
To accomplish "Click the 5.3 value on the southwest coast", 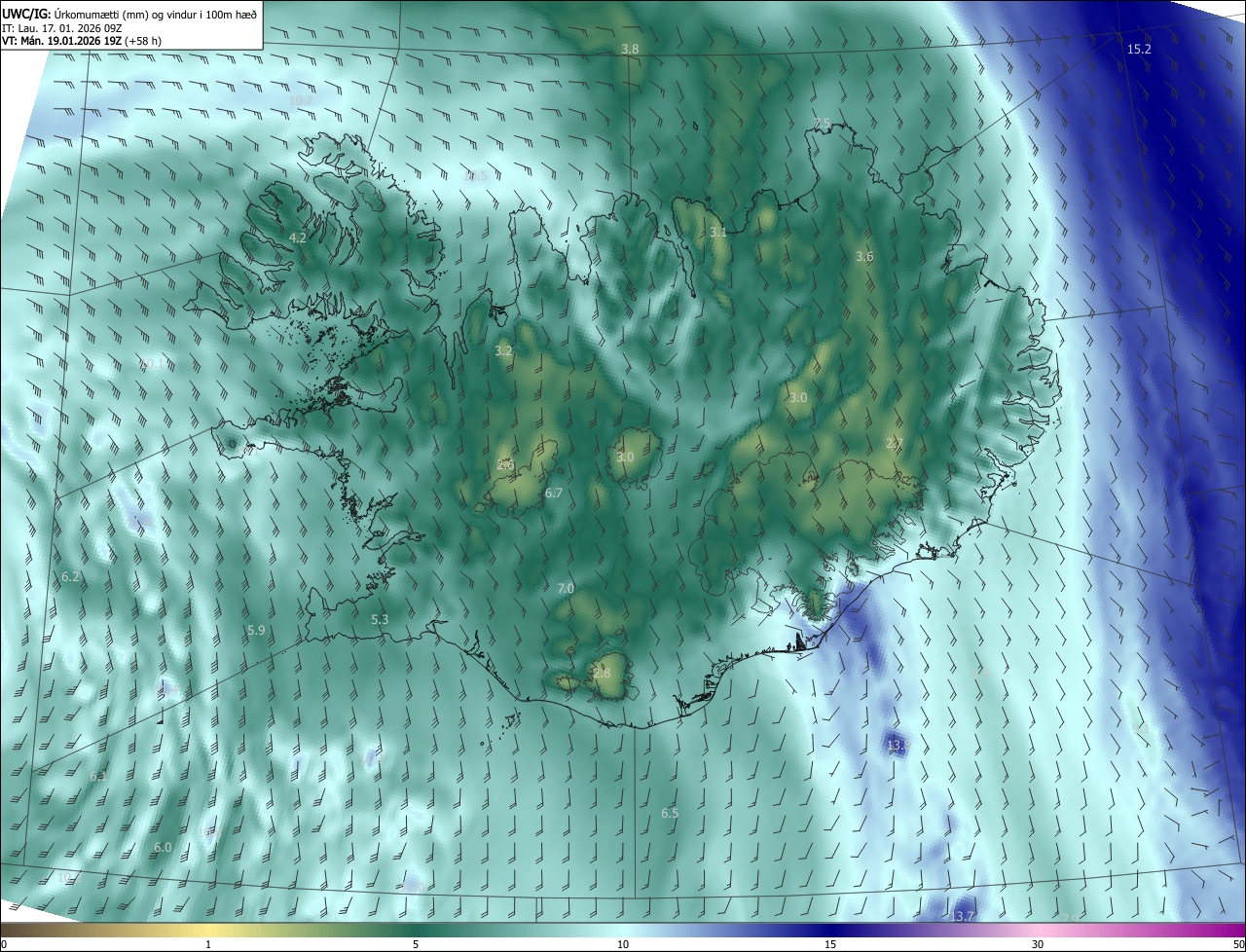I will click(380, 619).
